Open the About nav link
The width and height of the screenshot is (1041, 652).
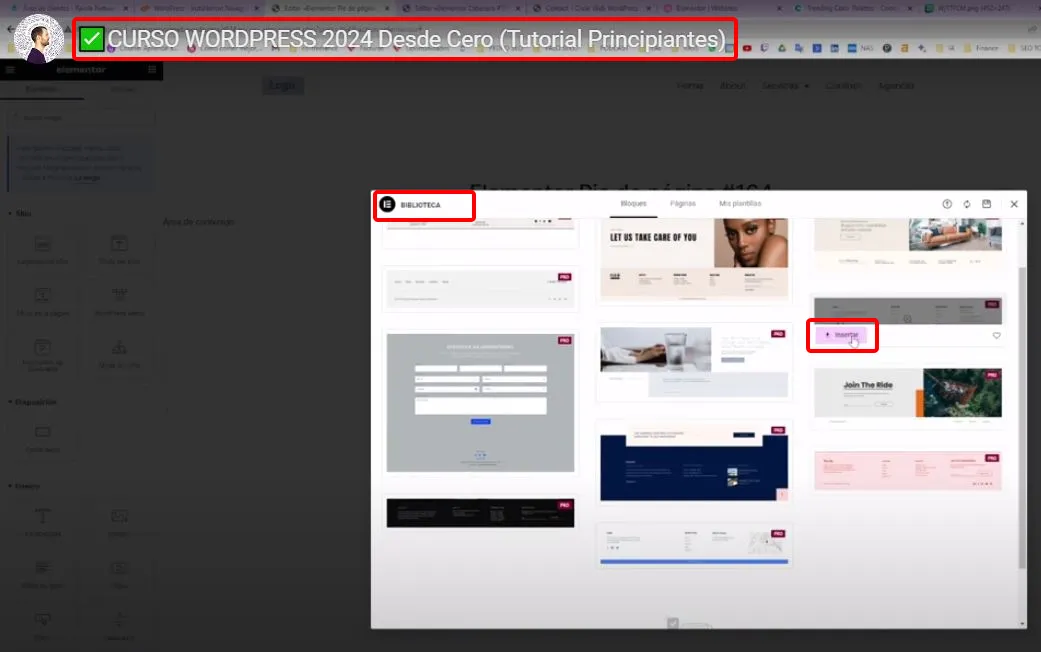point(732,86)
